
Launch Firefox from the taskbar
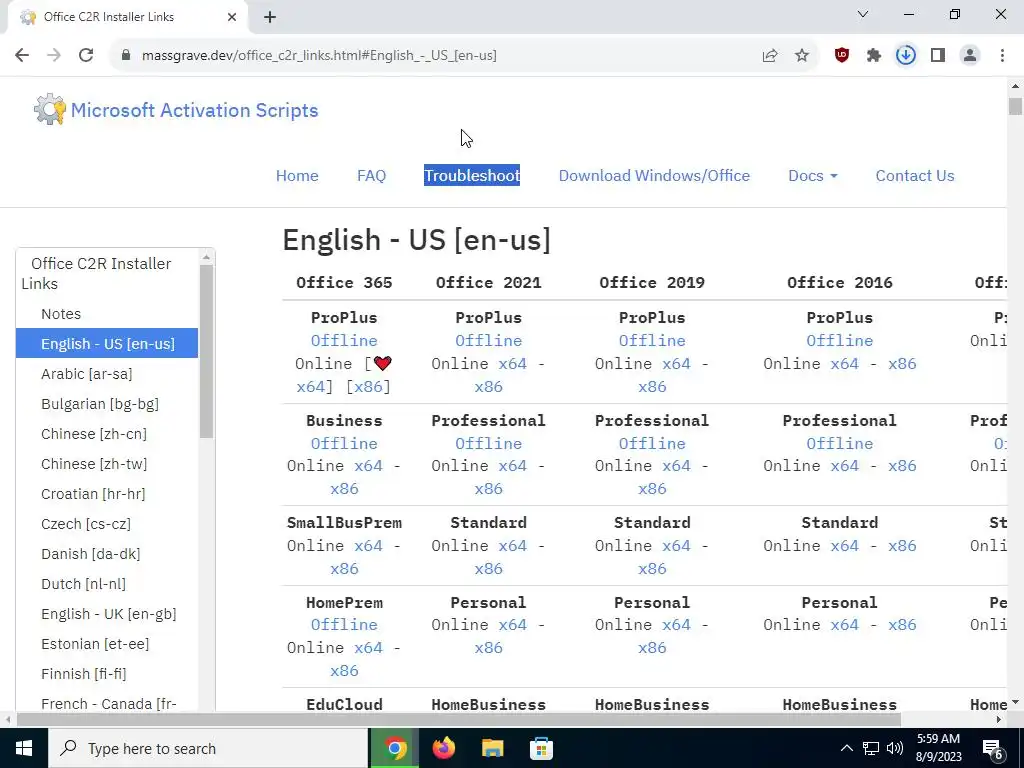443,748
